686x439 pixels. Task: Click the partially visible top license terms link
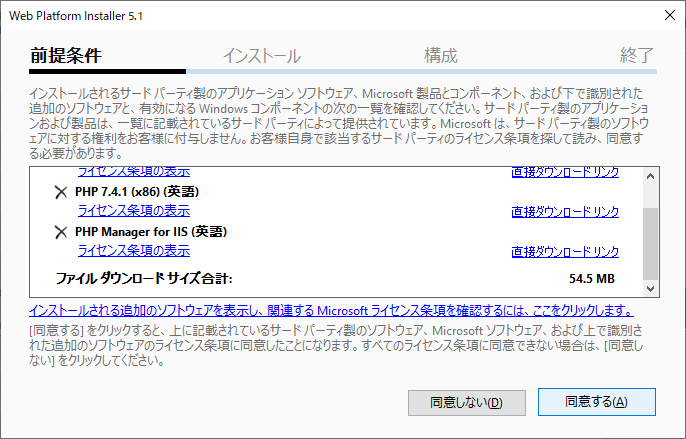point(134,172)
